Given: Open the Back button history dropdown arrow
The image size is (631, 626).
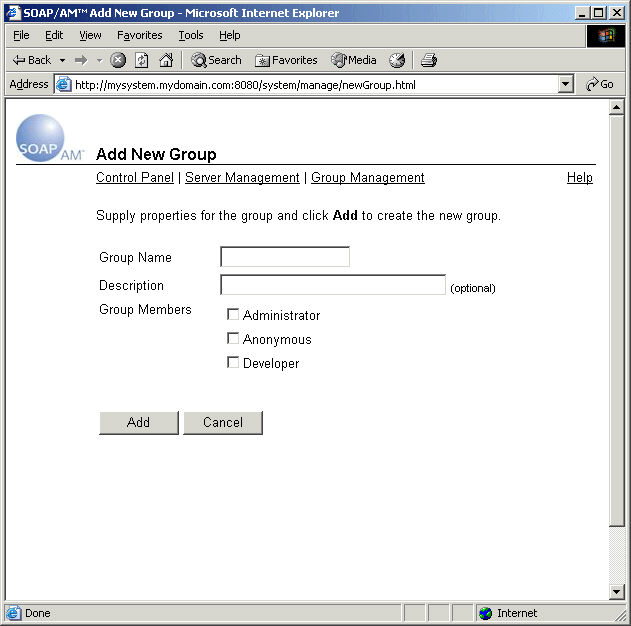Looking at the screenshot, I should (62, 60).
